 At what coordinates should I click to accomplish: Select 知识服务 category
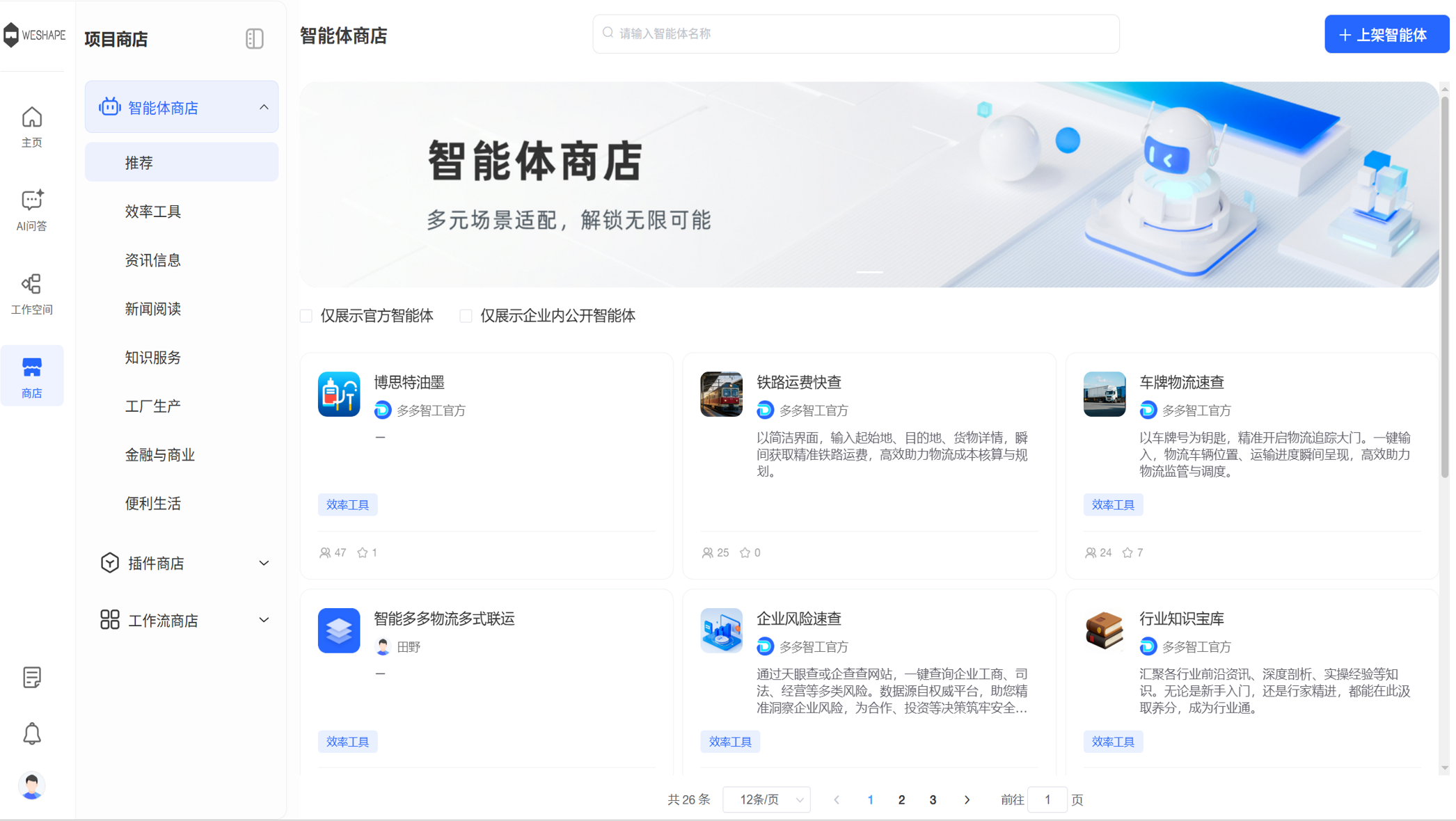pyautogui.click(x=182, y=357)
